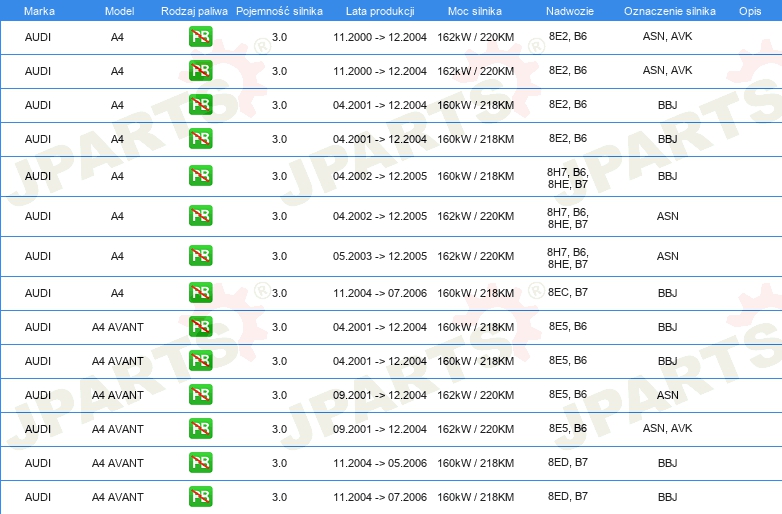Select the '8EC, B7' body cell
This screenshot has width=782, height=514.
(568, 292)
